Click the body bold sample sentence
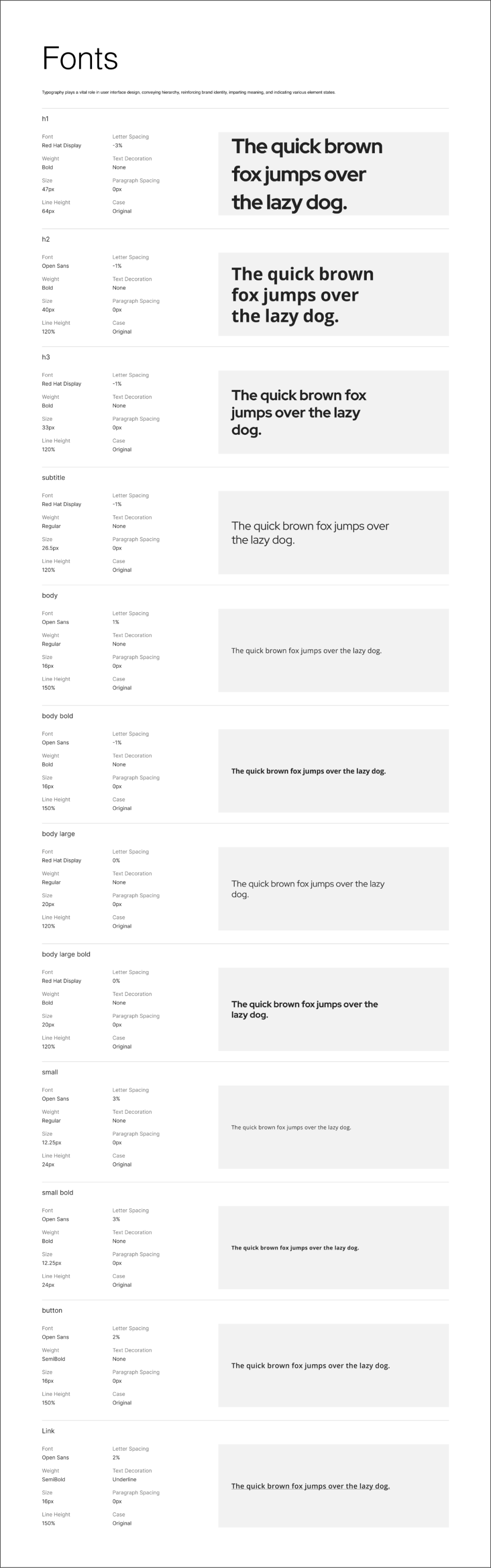The width and height of the screenshot is (491, 1568). (x=308, y=771)
